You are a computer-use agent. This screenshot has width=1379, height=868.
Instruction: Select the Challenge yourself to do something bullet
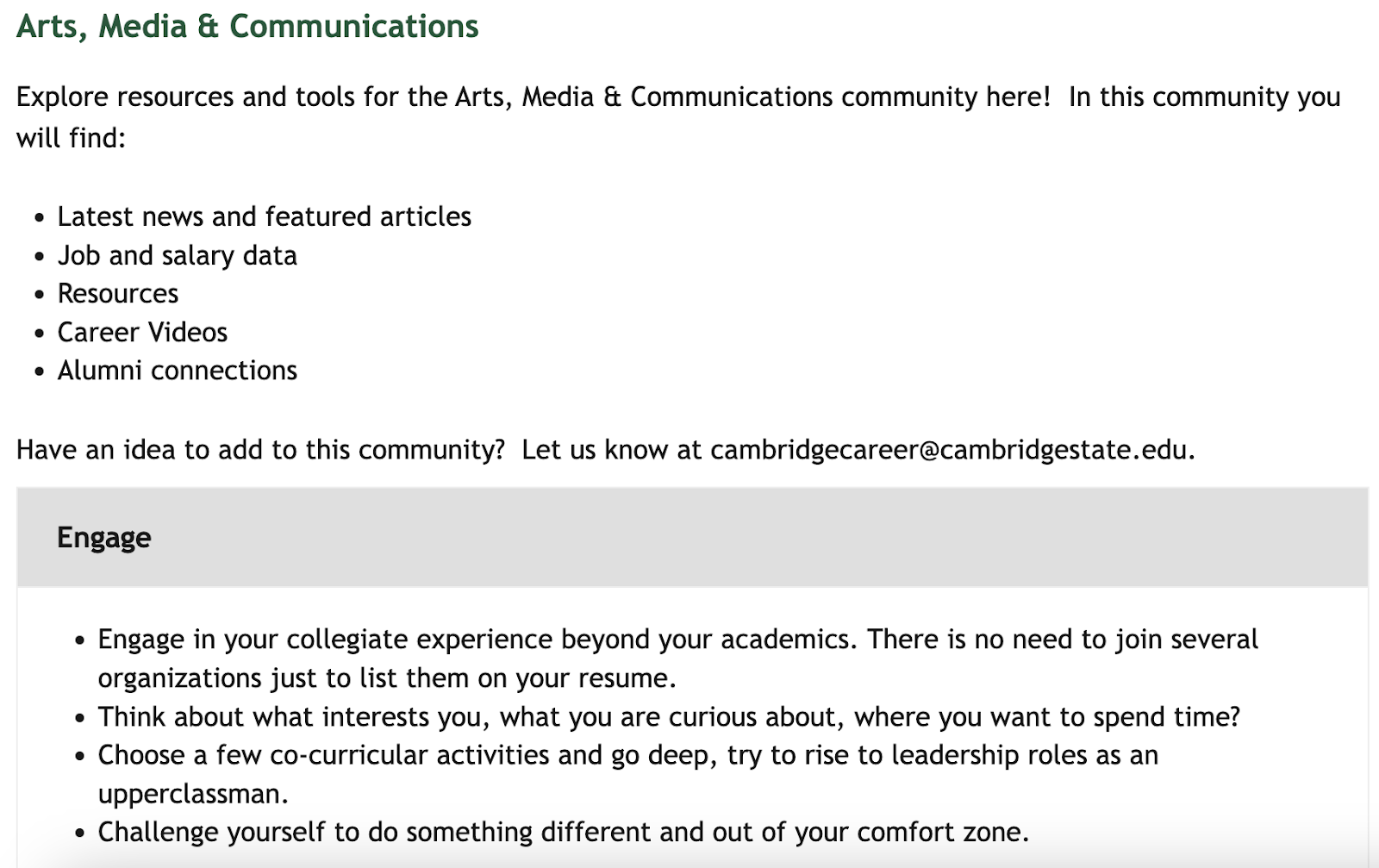point(564,833)
